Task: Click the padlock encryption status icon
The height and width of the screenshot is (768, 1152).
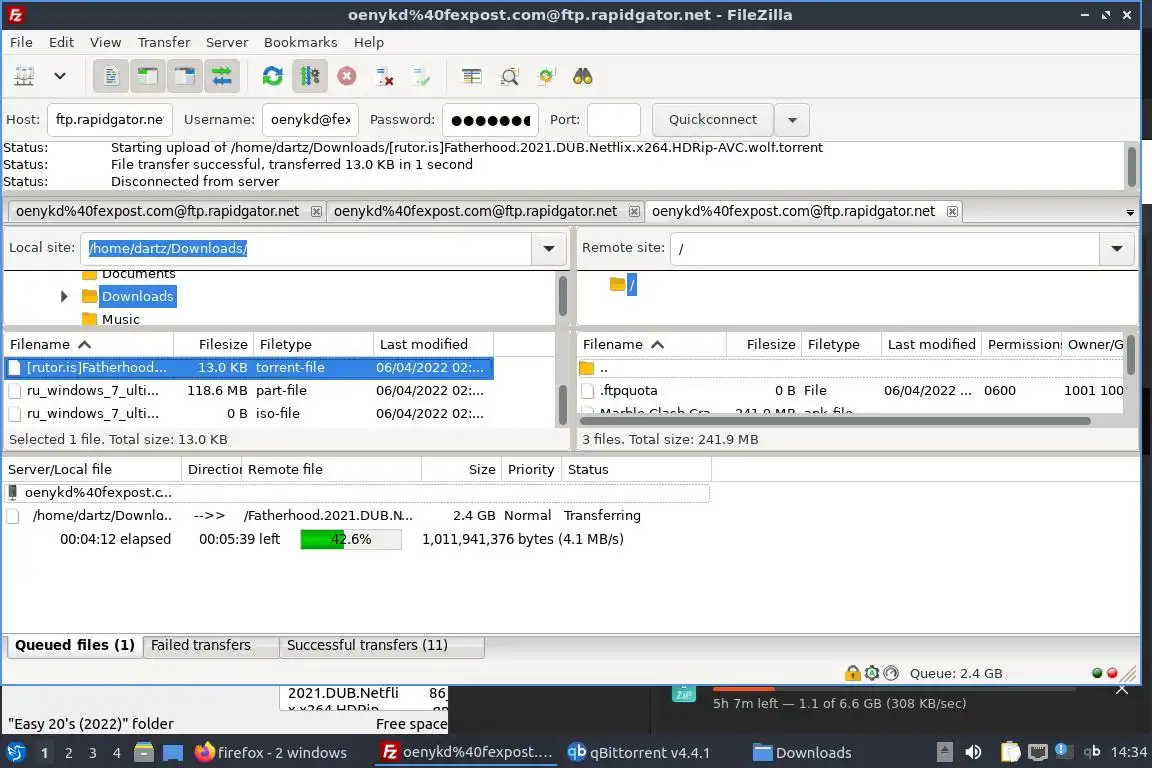Action: [x=852, y=672]
